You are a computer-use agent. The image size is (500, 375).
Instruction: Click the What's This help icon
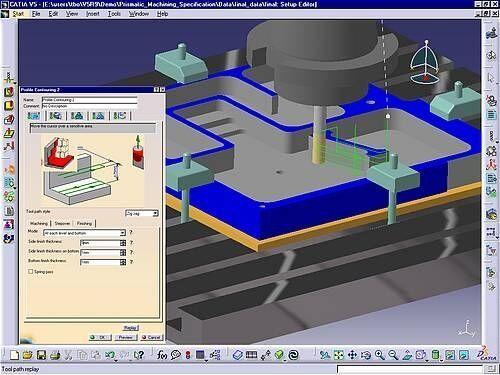[139, 355]
